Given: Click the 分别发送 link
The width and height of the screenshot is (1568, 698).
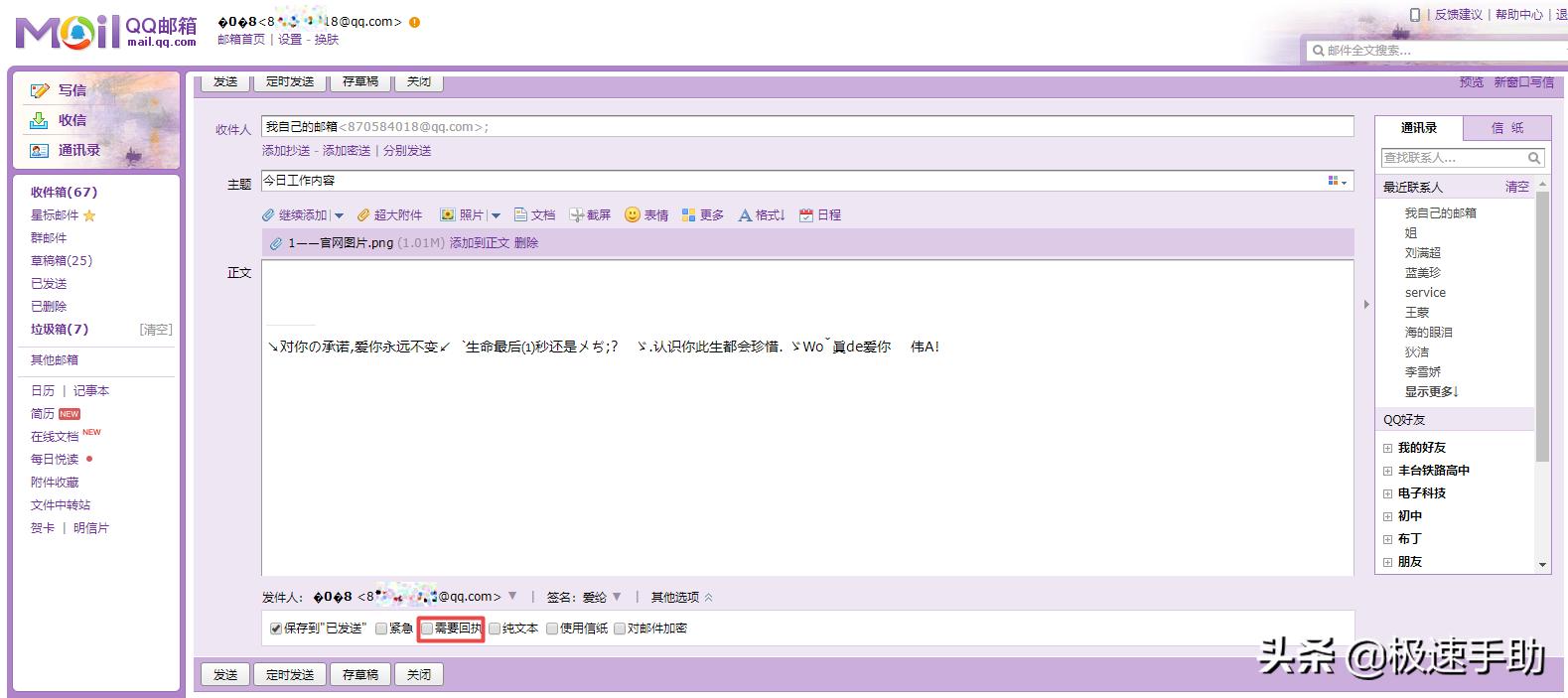Looking at the screenshot, I should click(x=407, y=151).
